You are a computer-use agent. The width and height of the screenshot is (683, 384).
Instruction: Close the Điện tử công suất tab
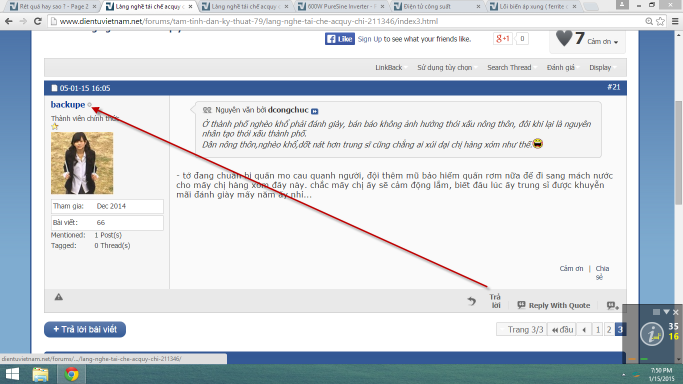click(478, 7)
